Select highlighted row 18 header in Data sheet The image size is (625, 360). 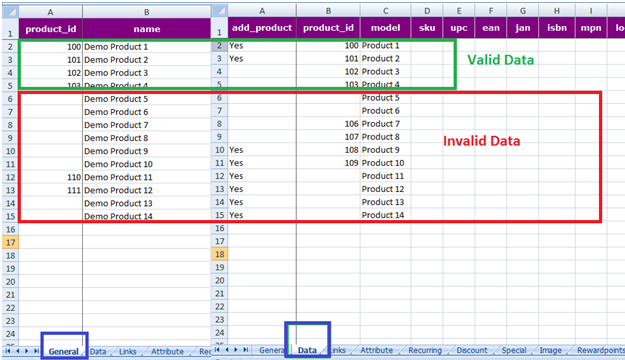click(x=220, y=254)
